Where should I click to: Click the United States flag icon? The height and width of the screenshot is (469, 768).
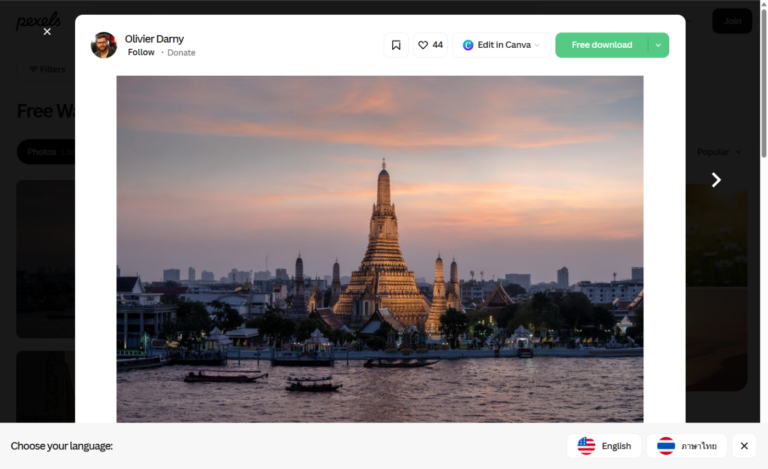(586, 446)
